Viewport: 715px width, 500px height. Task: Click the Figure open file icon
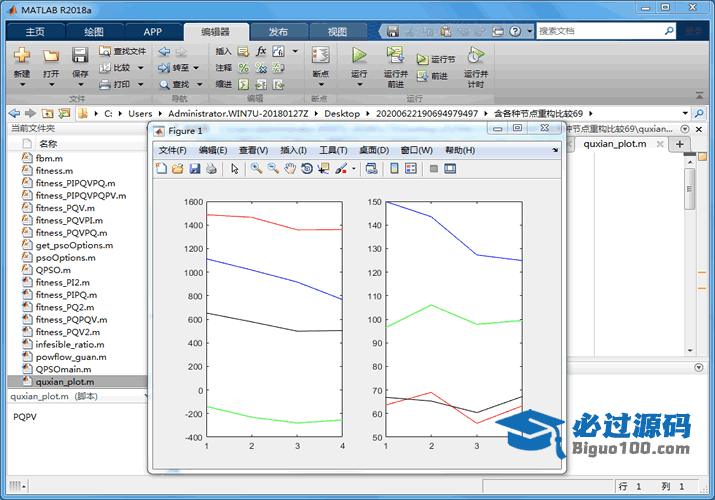[x=178, y=169]
